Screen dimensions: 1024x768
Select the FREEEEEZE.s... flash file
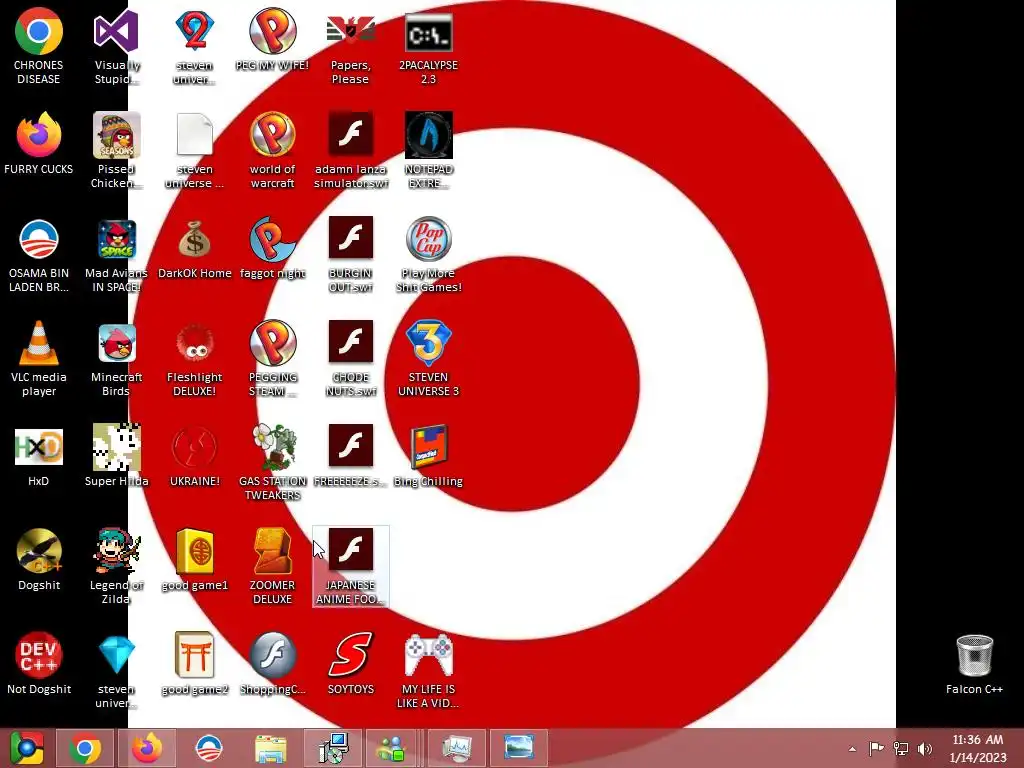point(351,457)
